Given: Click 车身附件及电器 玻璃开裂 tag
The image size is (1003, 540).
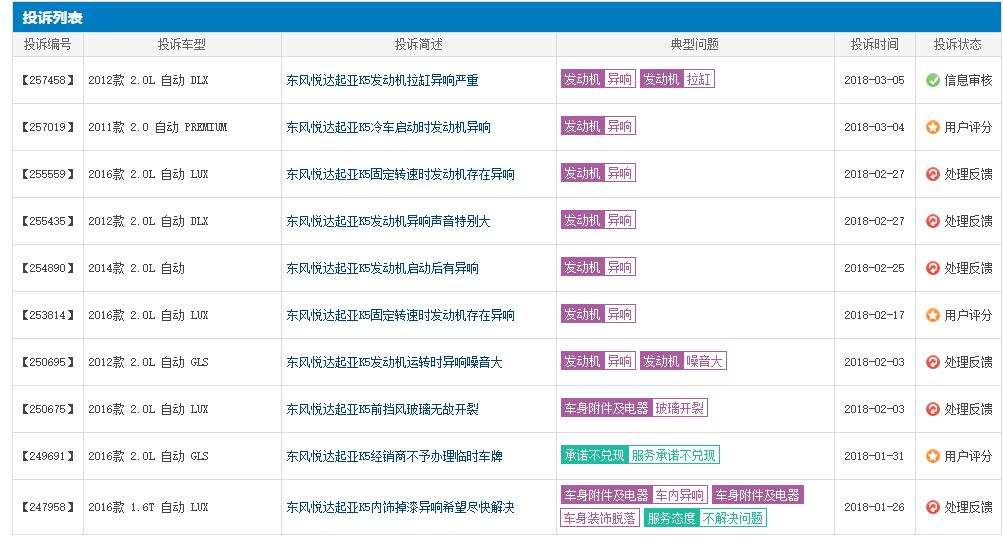Looking at the screenshot, I should click(634, 408).
